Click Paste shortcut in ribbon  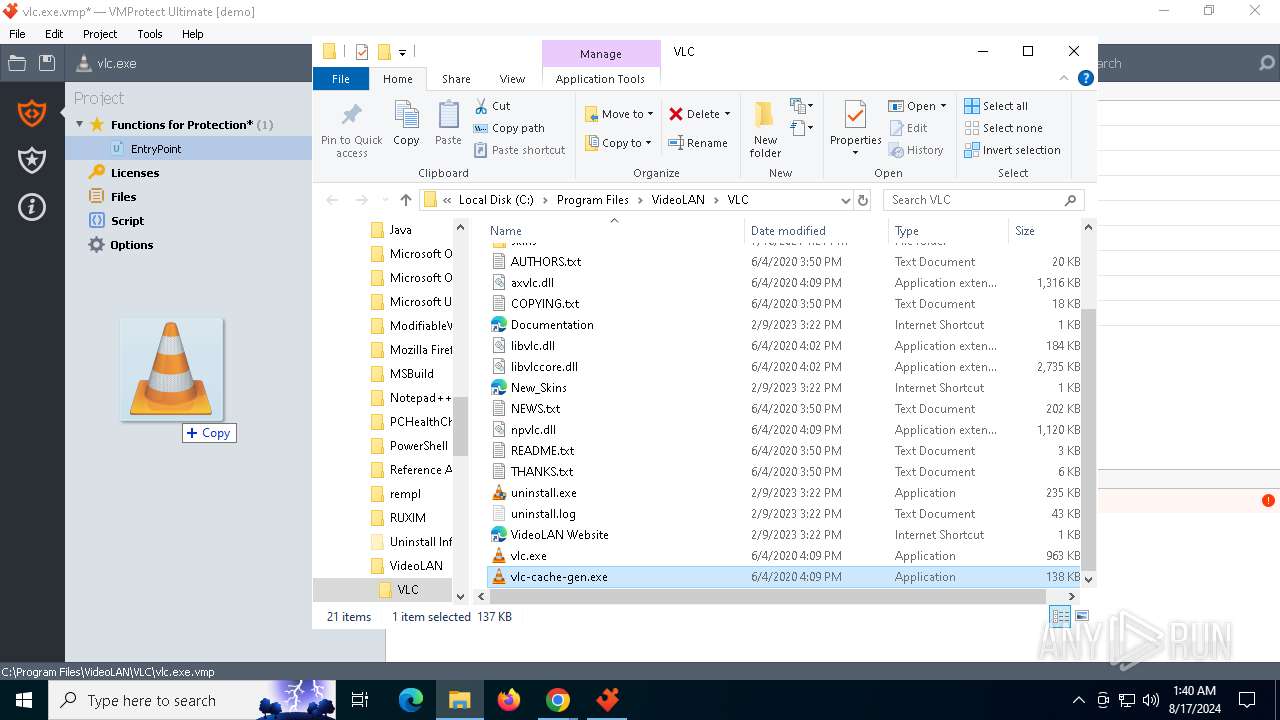pyautogui.click(x=519, y=150)
